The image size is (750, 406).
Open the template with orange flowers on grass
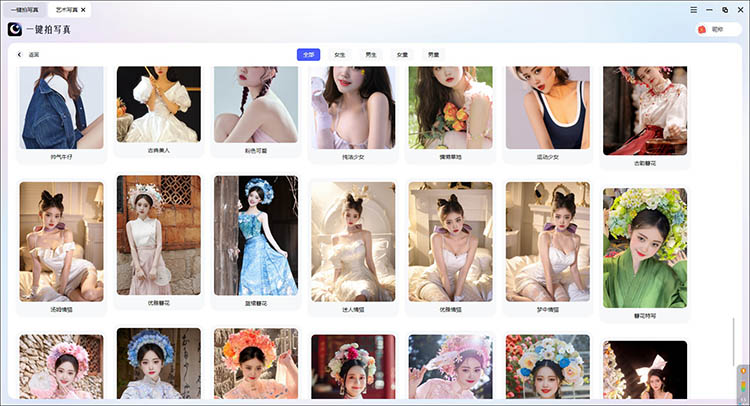click(x=451, y=108)
